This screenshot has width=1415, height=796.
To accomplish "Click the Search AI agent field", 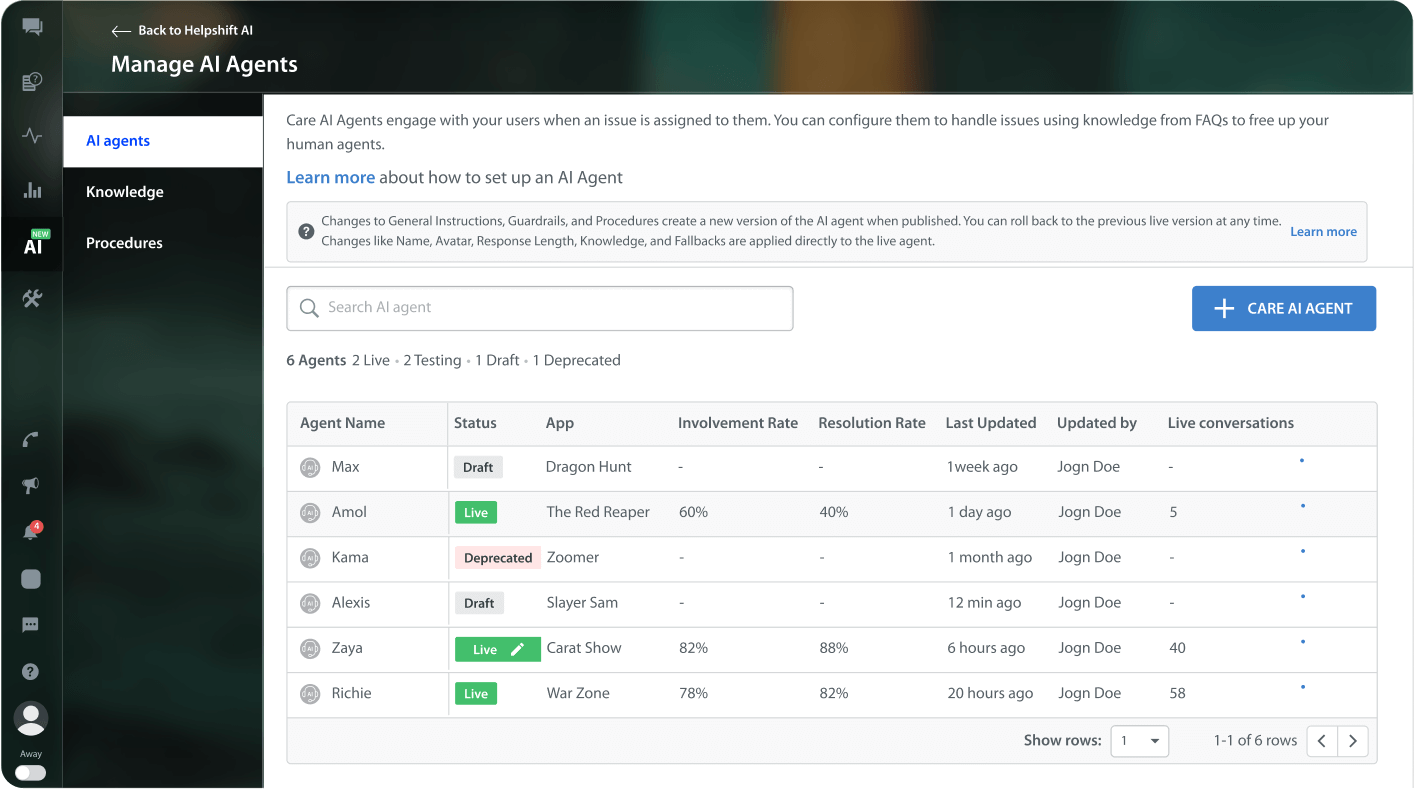I will (540, 308).
